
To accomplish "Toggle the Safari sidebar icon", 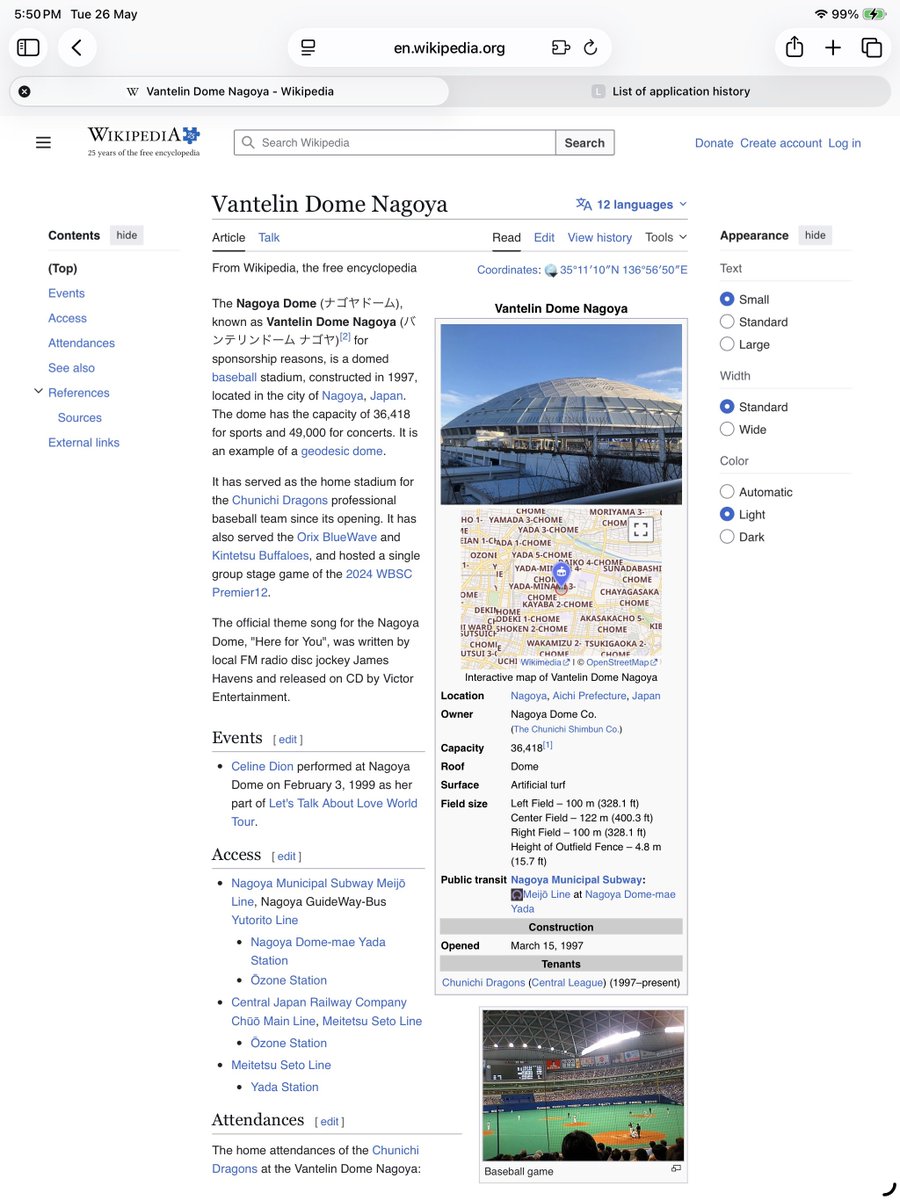I will click(28, 47).
